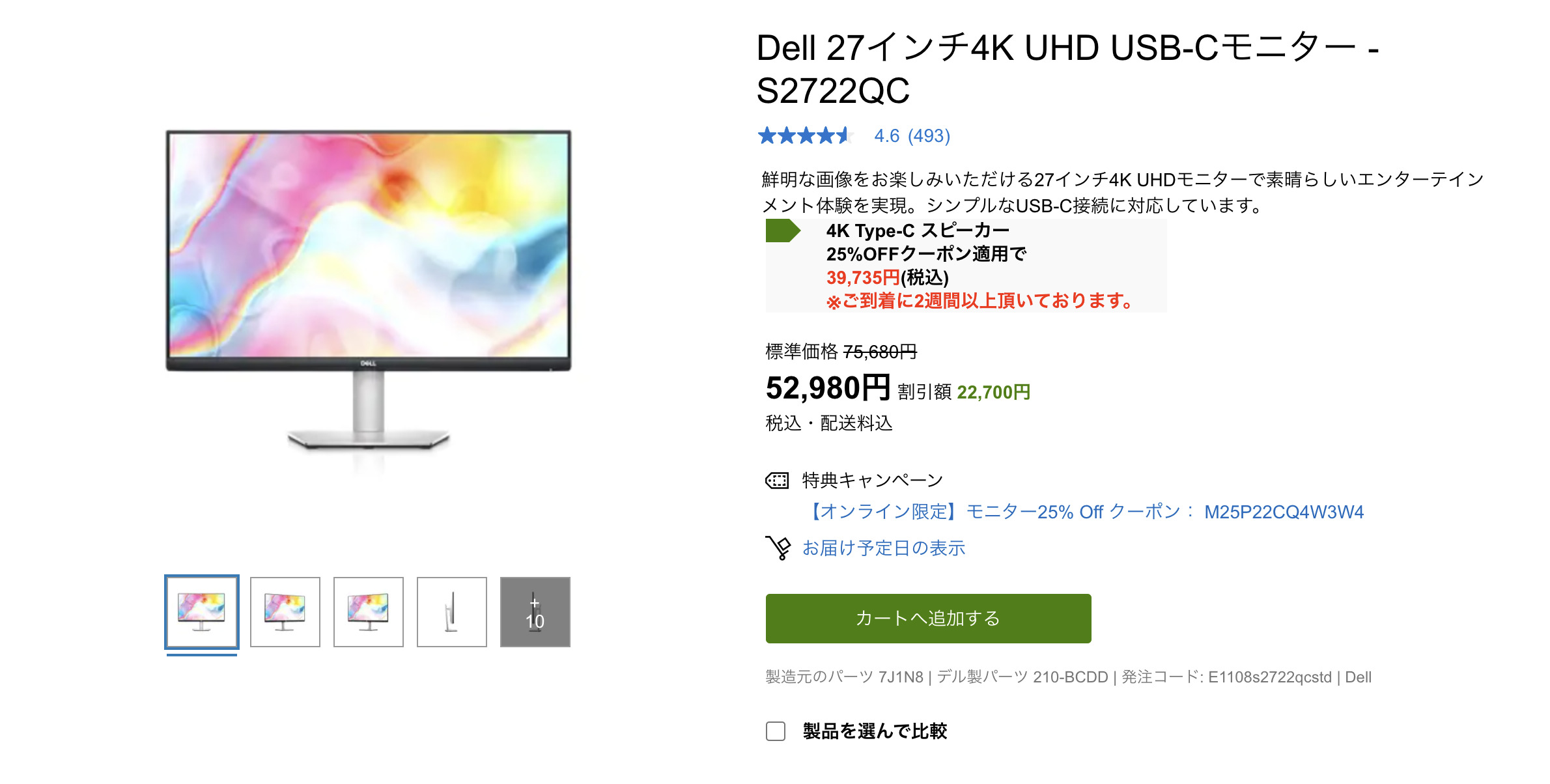Click the 4K Type-C スピーカー promo banner
The image size is (1550, 784).
click(966, 266)
